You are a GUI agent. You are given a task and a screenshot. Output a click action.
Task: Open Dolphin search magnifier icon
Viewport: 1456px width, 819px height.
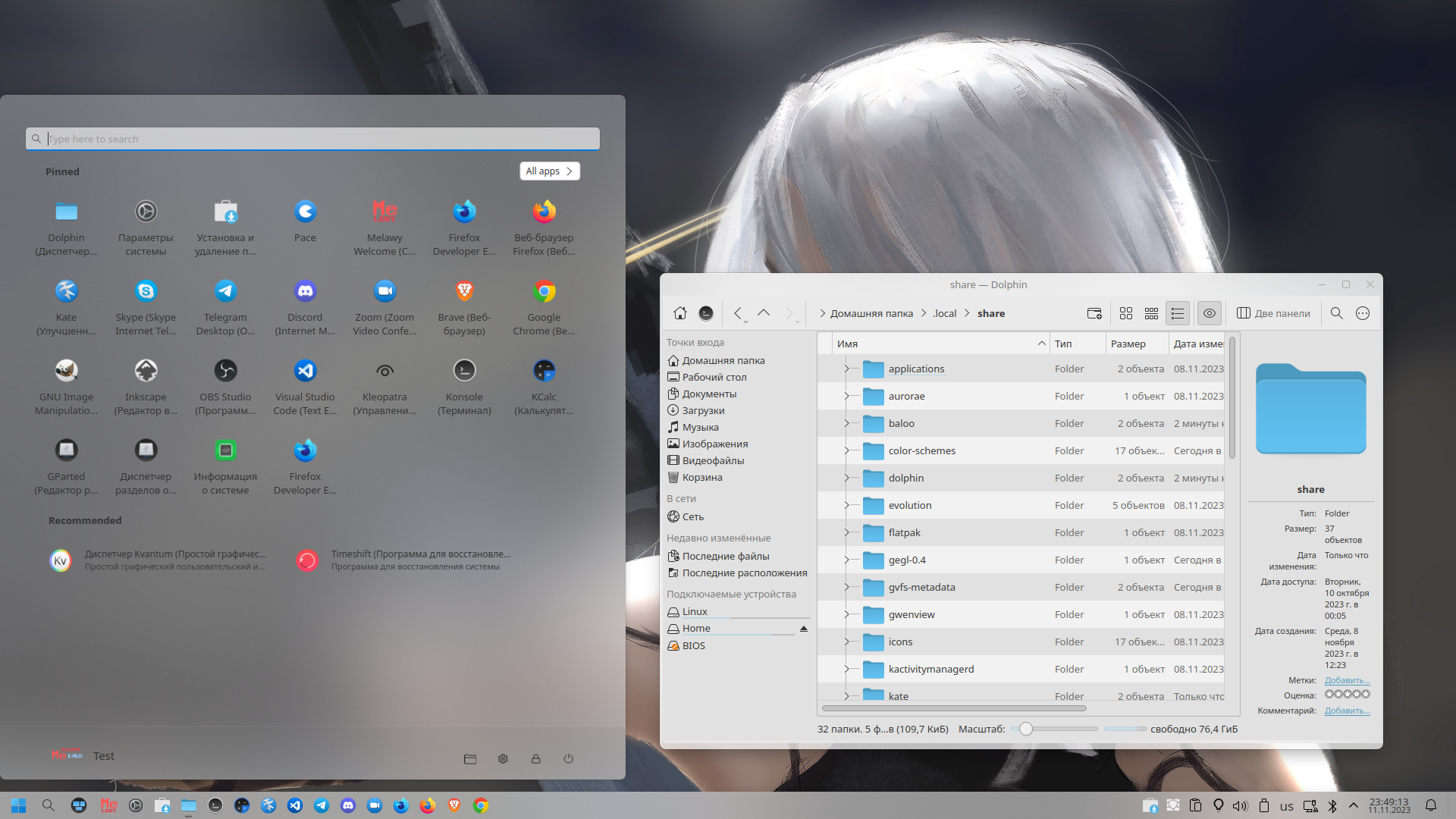coord(1337,313)
